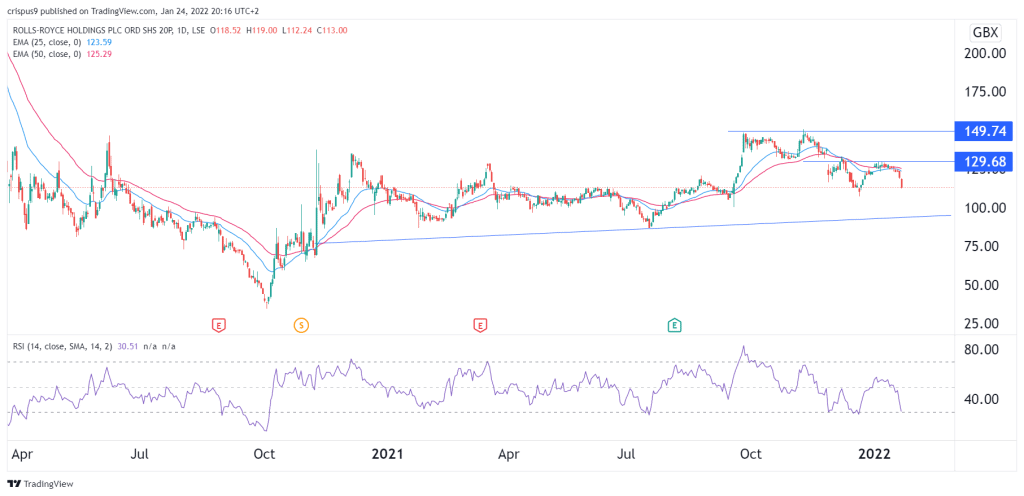Click the GBX currency label

coord(986,33)
